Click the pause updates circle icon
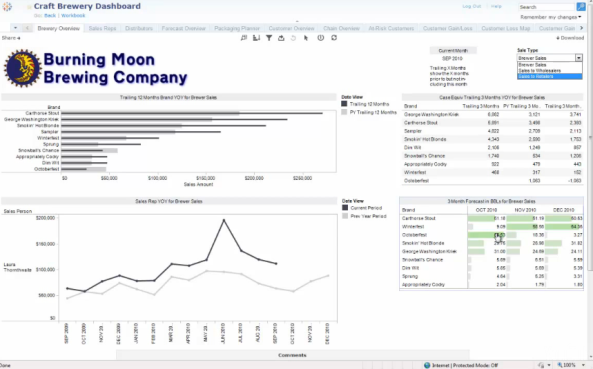The height and width of the screenshot is (369, 593). pyautogui.click(x=321, y=38)
